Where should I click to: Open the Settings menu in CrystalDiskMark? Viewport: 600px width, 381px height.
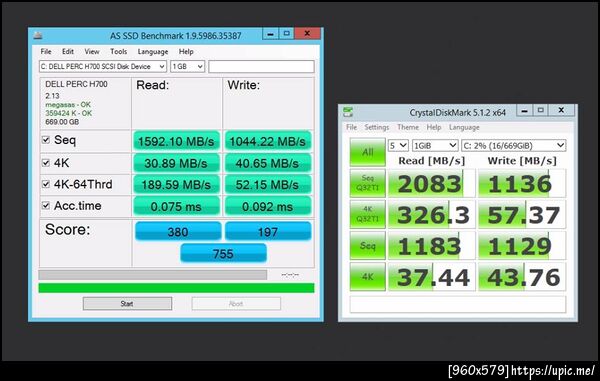click(x=377, y=127)
